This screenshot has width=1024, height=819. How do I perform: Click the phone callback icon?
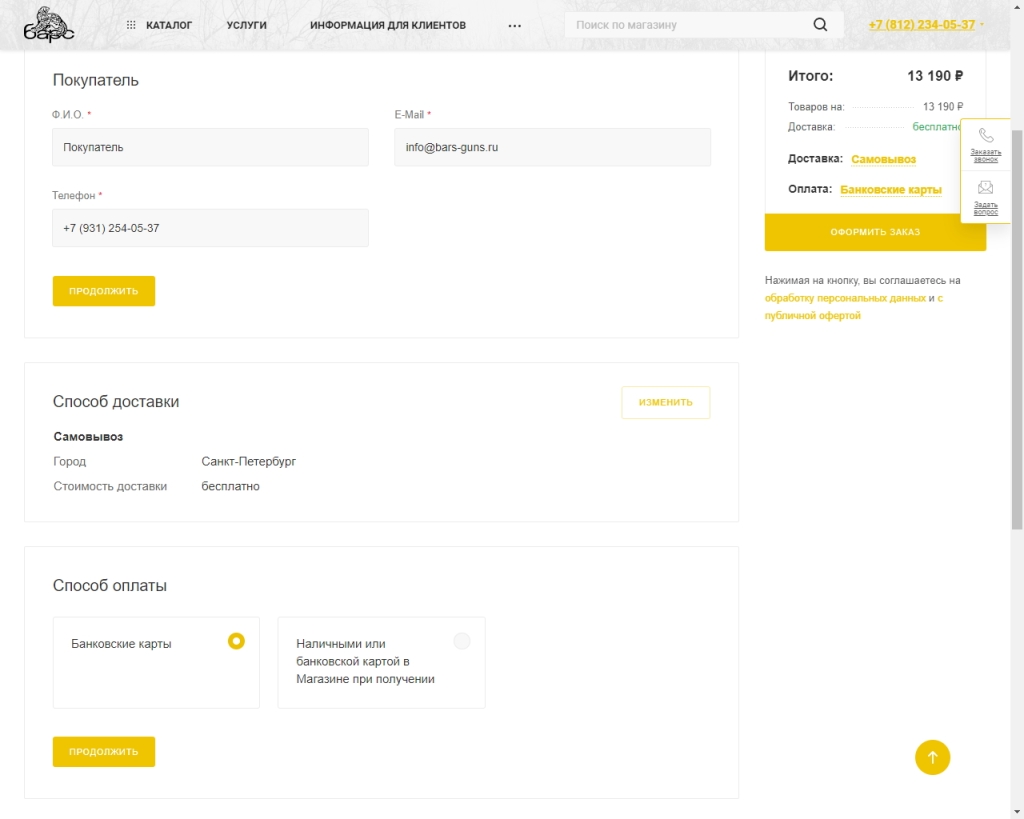pyautogui.click(x=986, y=136)
